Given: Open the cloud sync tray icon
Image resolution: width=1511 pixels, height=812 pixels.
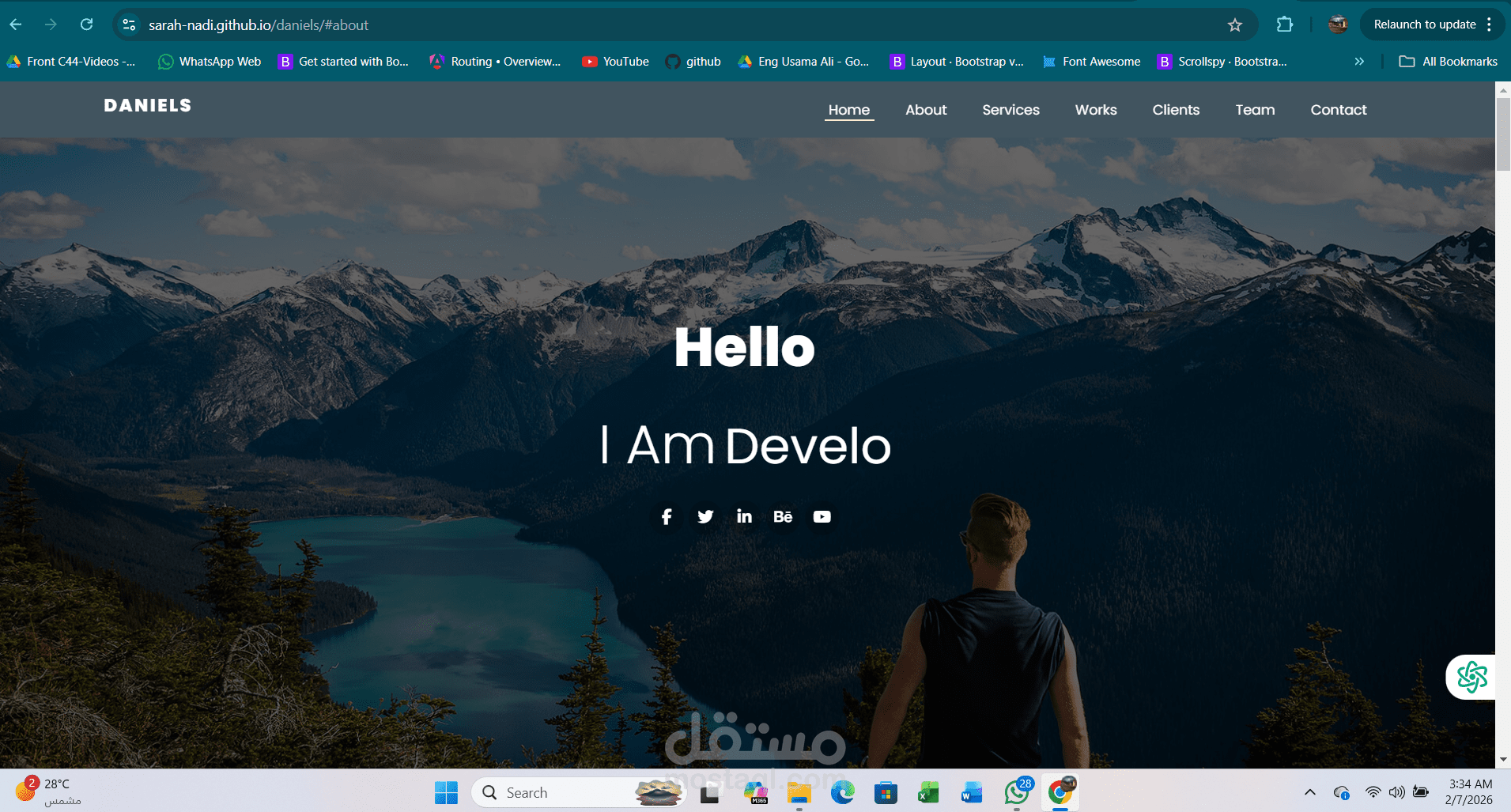Looking at the screenshot, I should (x=1341, y=792).
